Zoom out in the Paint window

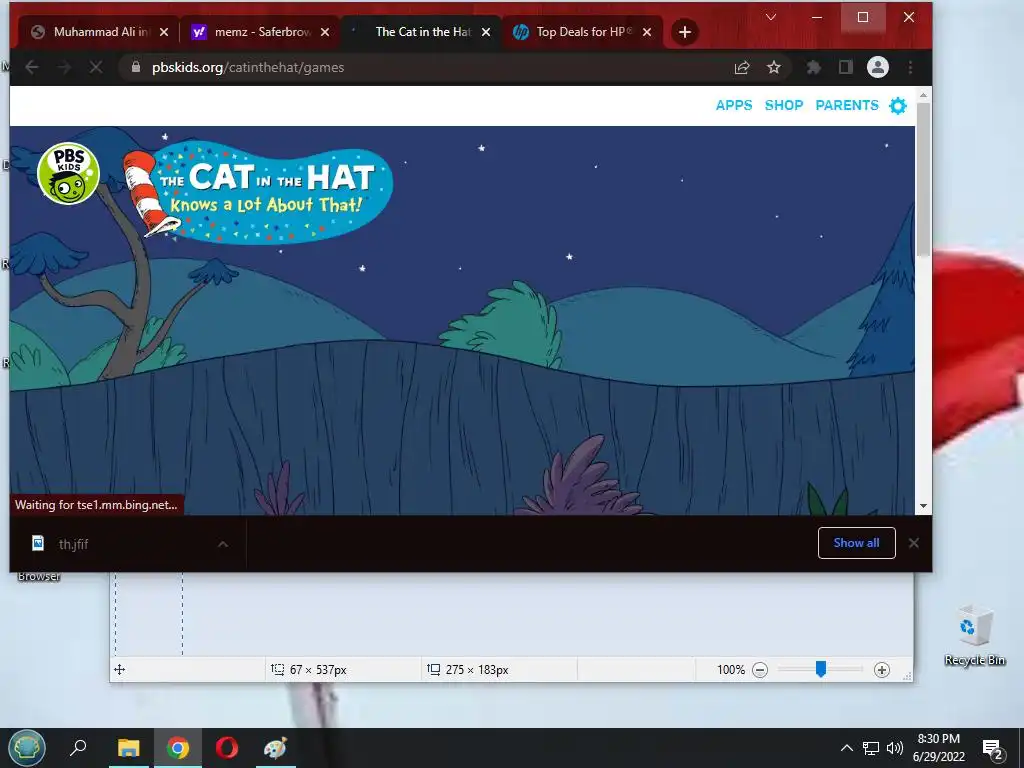760,669
